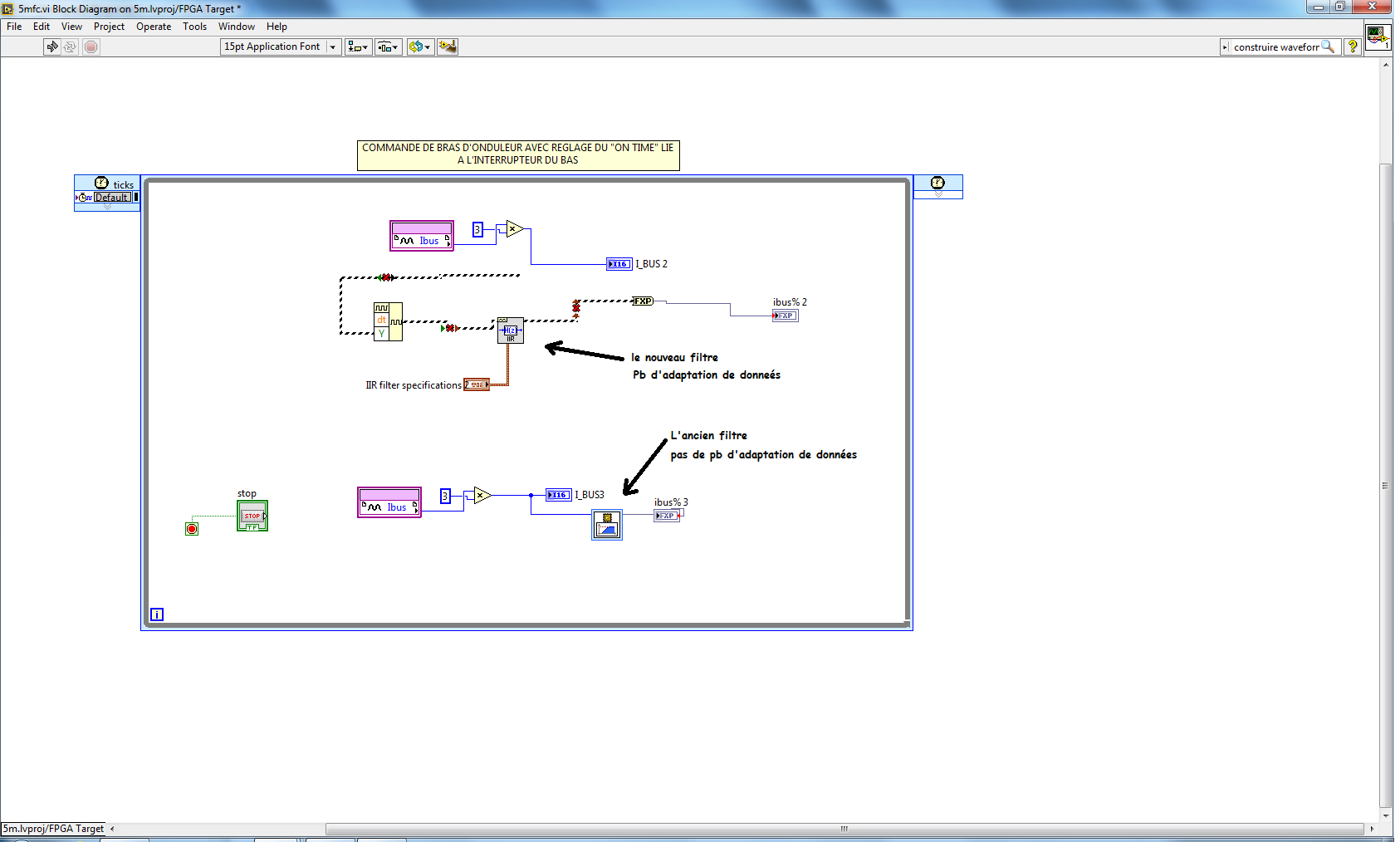This screenshot has height=842, width=1400.
Task: Click the ticks input node expand chevron
Action: pyautogui.click(x=107, y=207)
